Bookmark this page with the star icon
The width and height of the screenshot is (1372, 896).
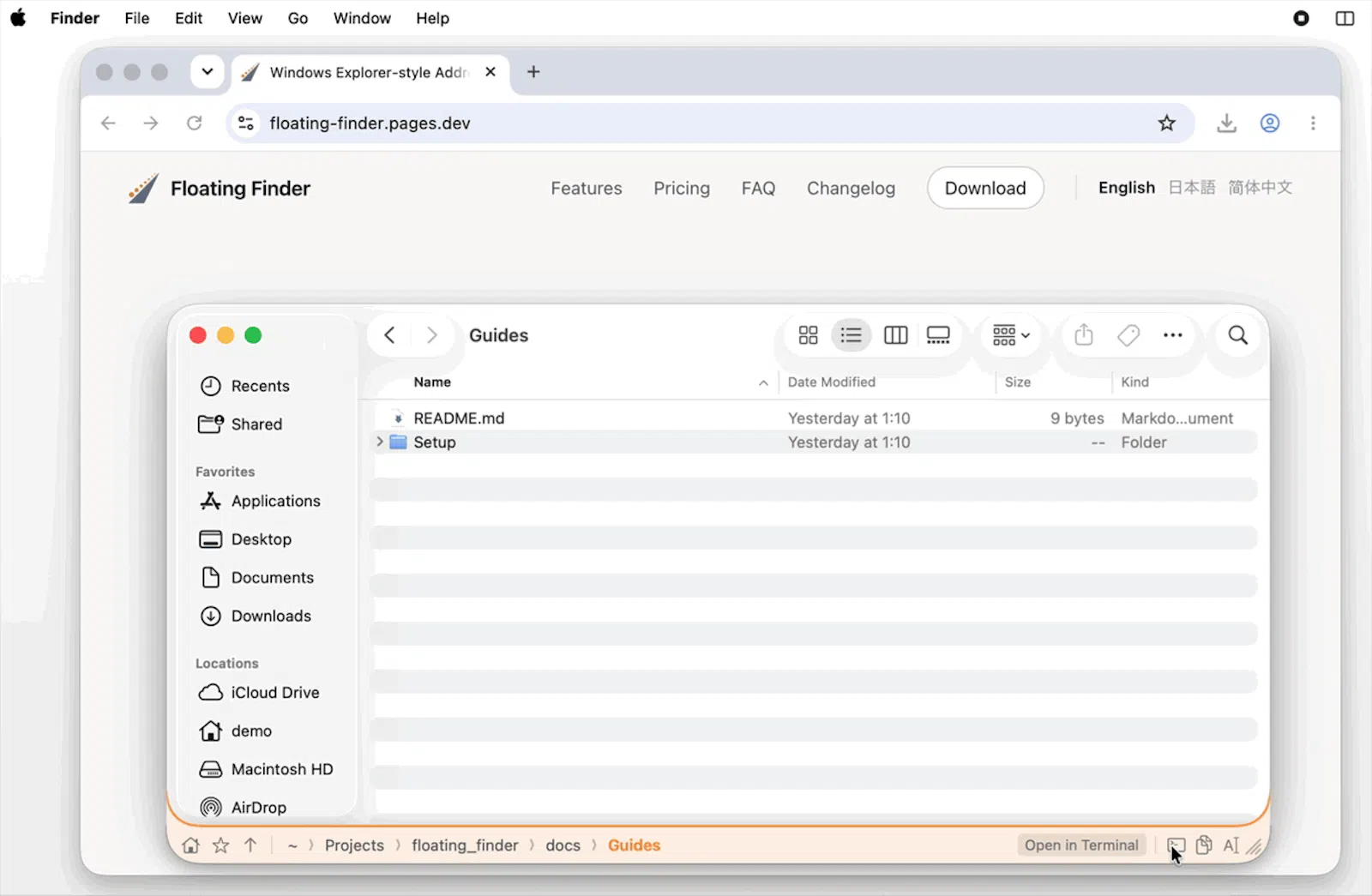click(x=1166, y=123)
